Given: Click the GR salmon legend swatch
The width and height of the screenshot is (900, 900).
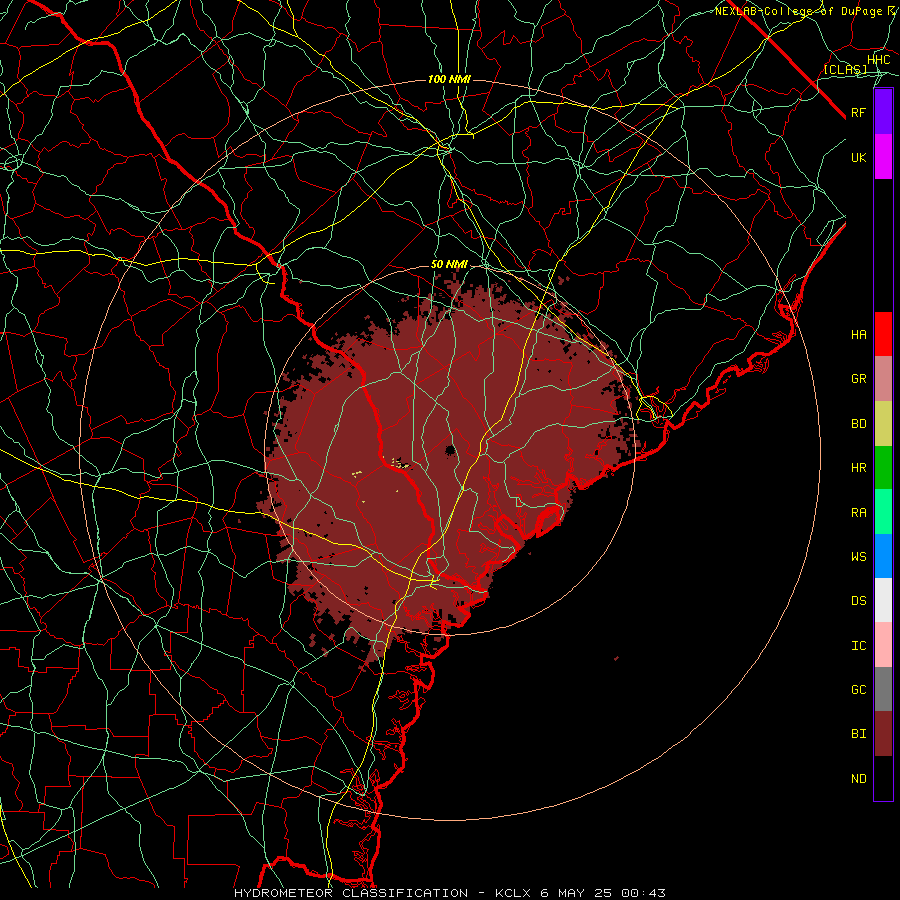Looking at the screenshot, I should pos(883,379).
